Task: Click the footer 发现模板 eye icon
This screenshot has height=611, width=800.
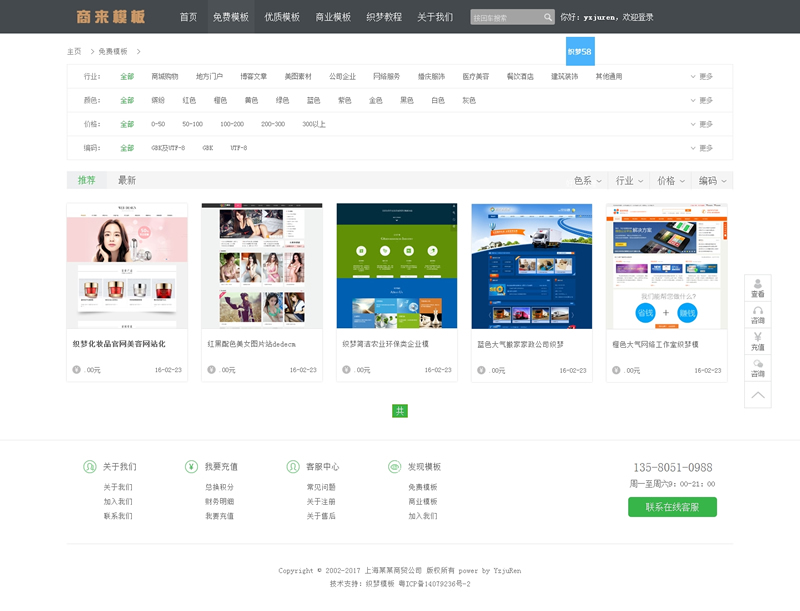Action: 394,467
